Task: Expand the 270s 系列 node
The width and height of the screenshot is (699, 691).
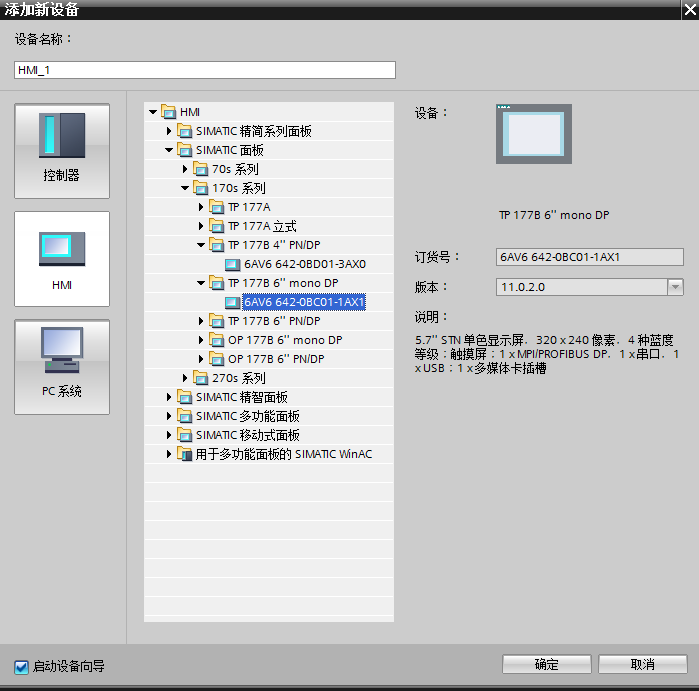Action: tap(185, 378)
